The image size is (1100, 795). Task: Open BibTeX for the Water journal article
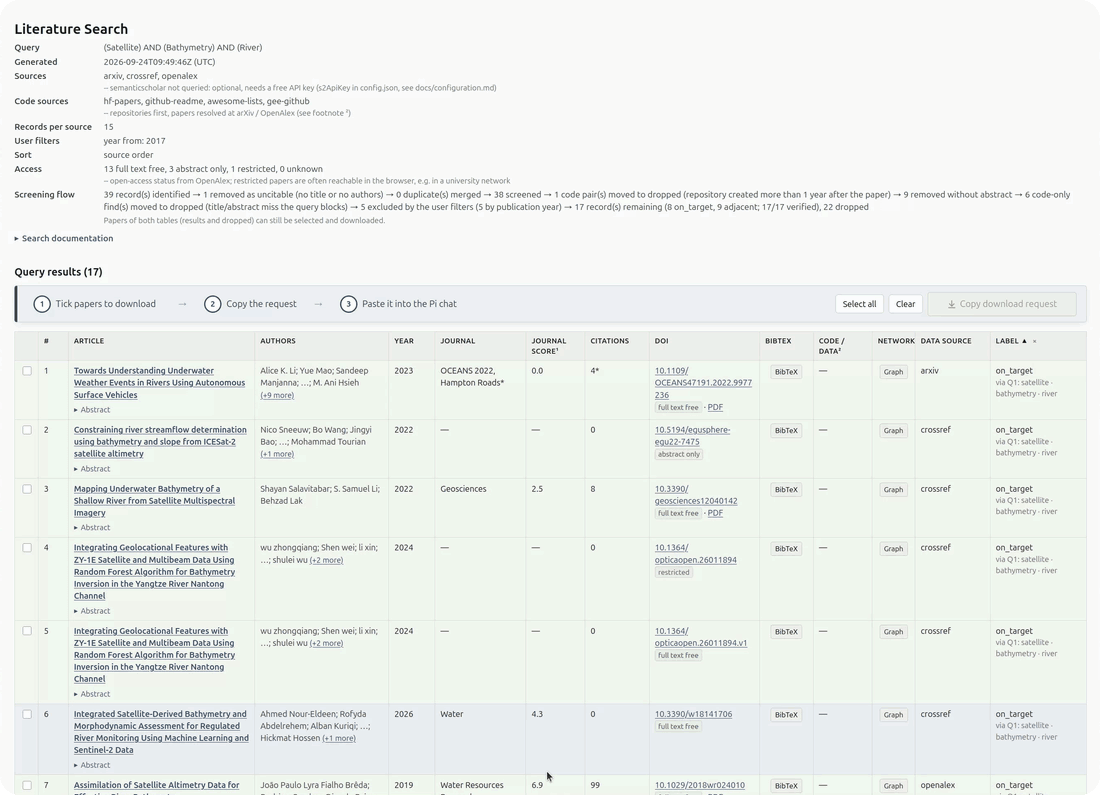pyautogui.click(x=786, y=715)
